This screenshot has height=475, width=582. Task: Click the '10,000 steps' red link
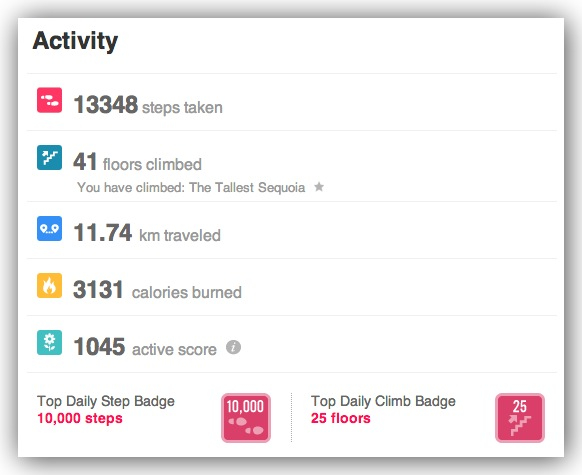(80, 419)
